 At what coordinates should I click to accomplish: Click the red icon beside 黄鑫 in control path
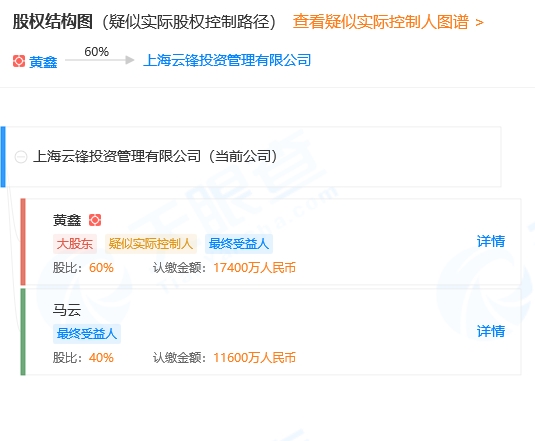[19, 61]
